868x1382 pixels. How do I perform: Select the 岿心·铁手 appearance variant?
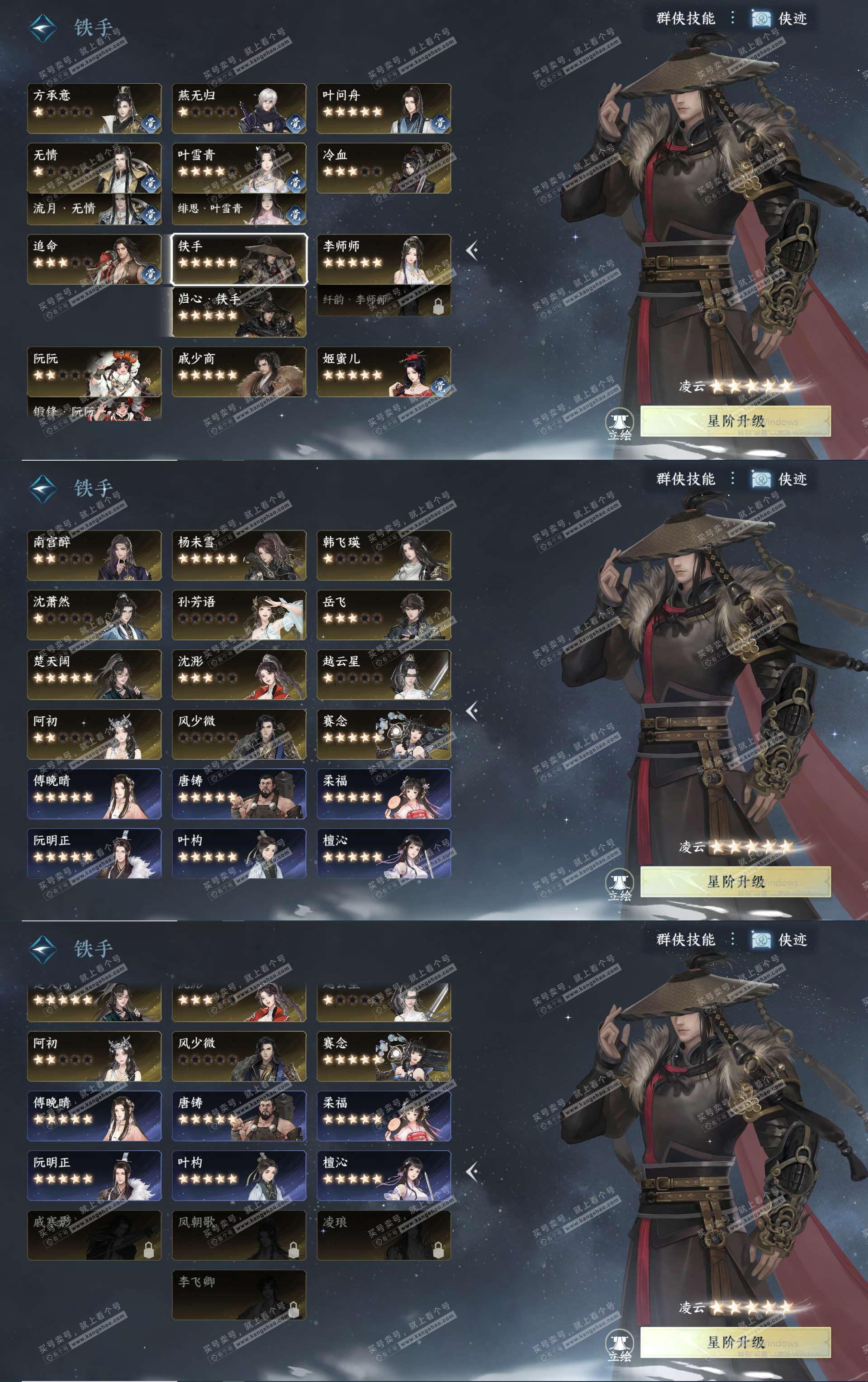(239, 312)
